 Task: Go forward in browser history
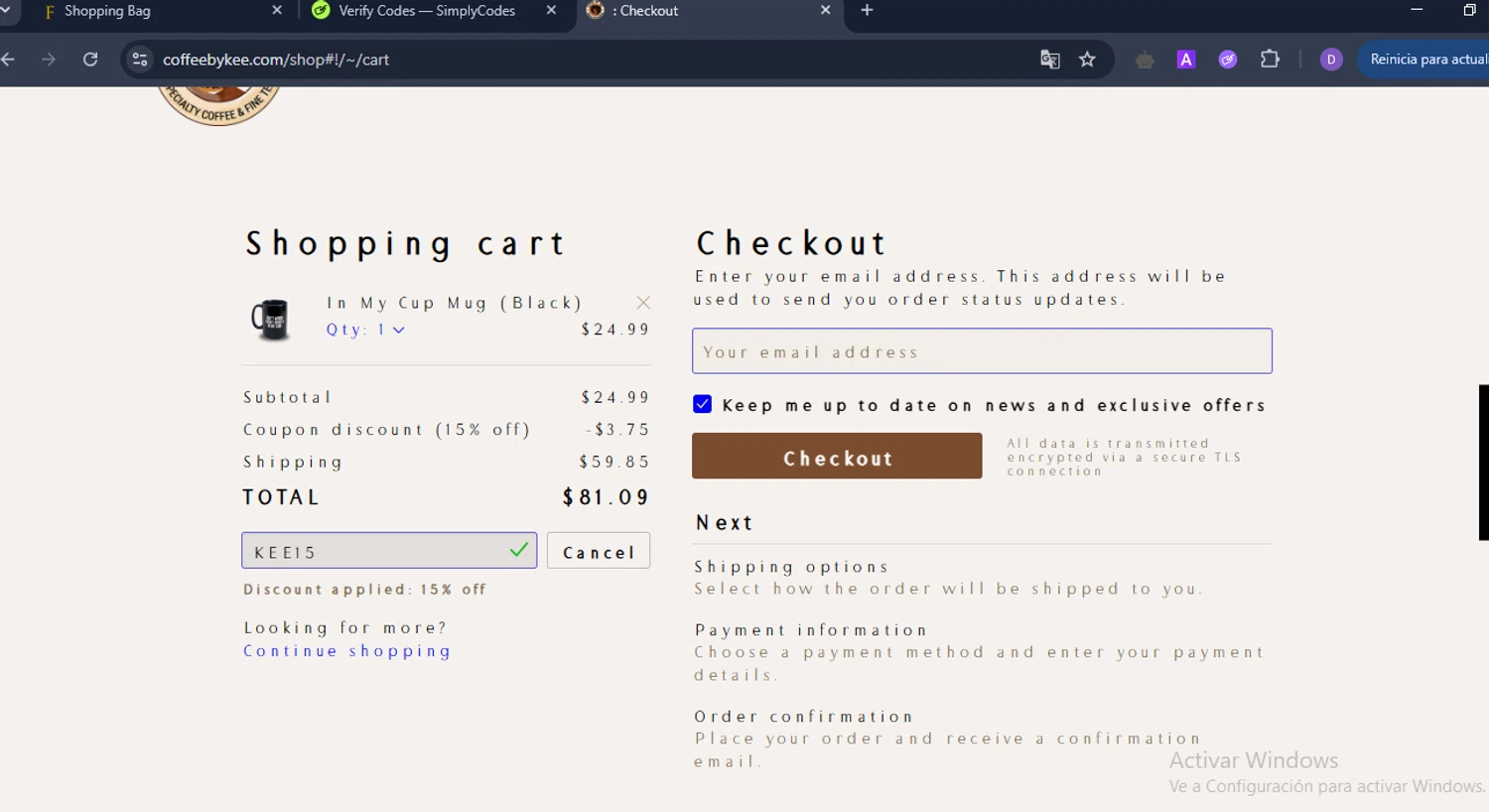(49, 60)
